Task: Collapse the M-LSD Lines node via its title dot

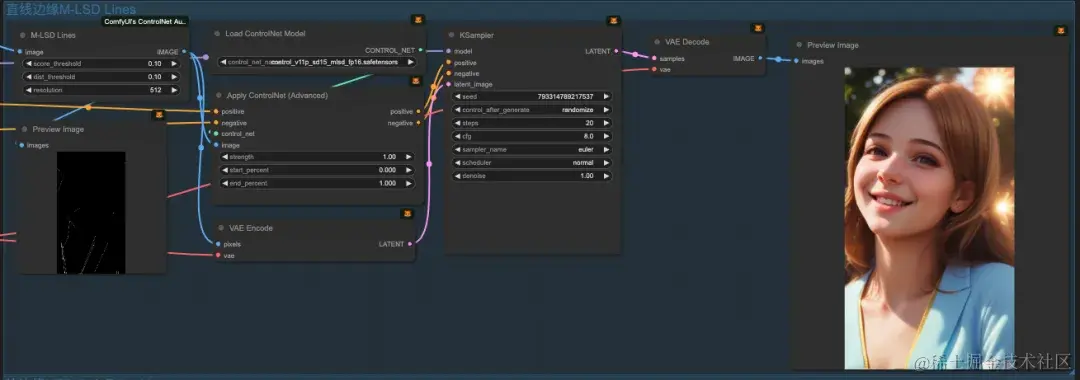Action: (23, 35)
